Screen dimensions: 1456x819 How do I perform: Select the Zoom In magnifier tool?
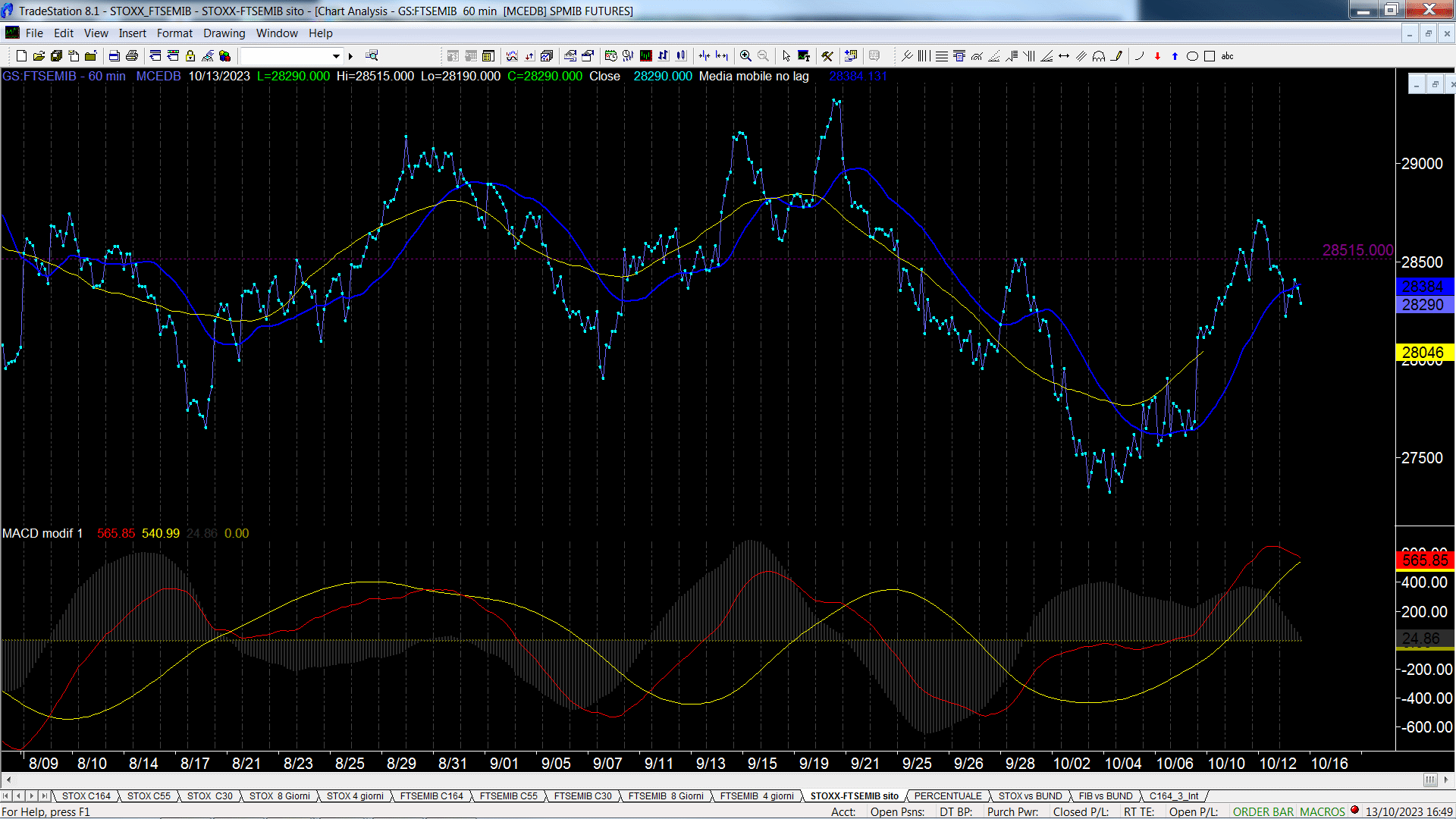click(x=746, y=56)
